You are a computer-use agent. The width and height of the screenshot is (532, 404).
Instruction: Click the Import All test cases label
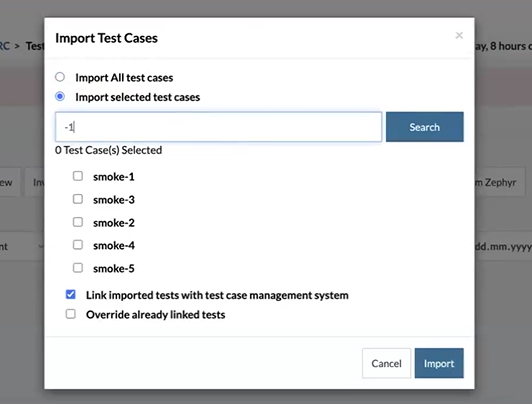coord(124,78)
